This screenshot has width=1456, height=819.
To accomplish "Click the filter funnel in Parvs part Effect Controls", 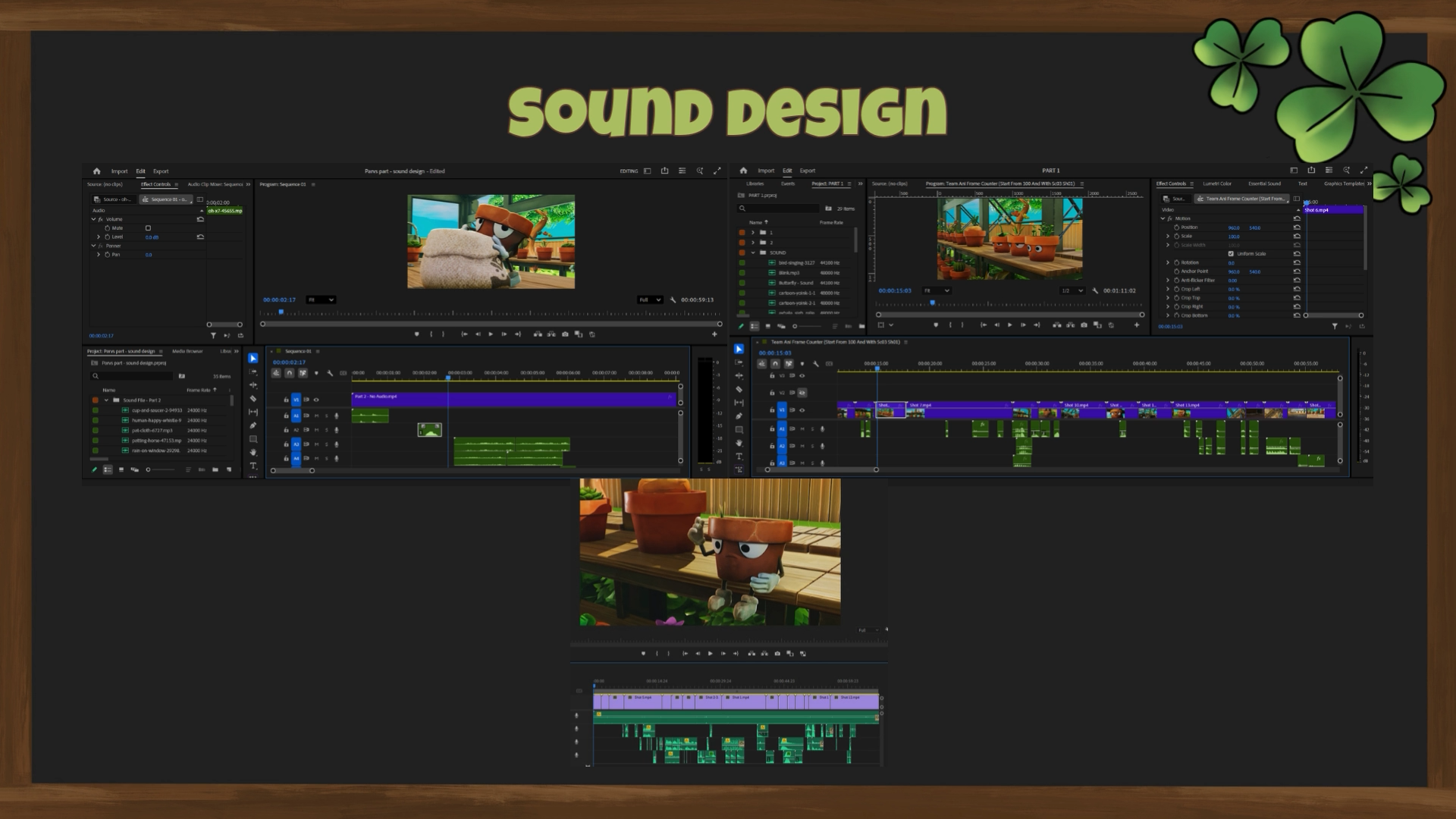I will coord(213,335).
